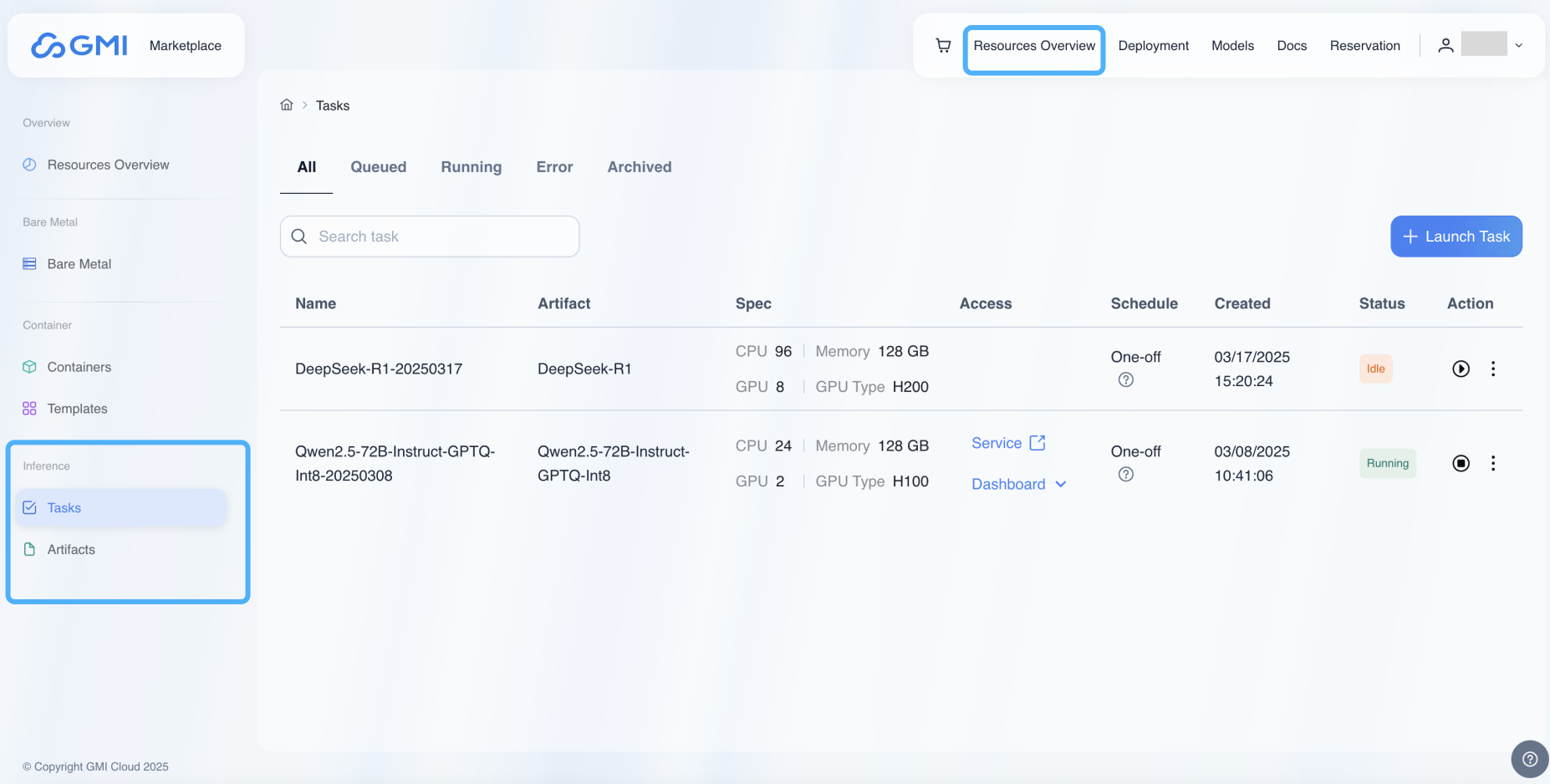Switch to the All tab
This screenshot has width=1550, height=784.
coord(307,167)
